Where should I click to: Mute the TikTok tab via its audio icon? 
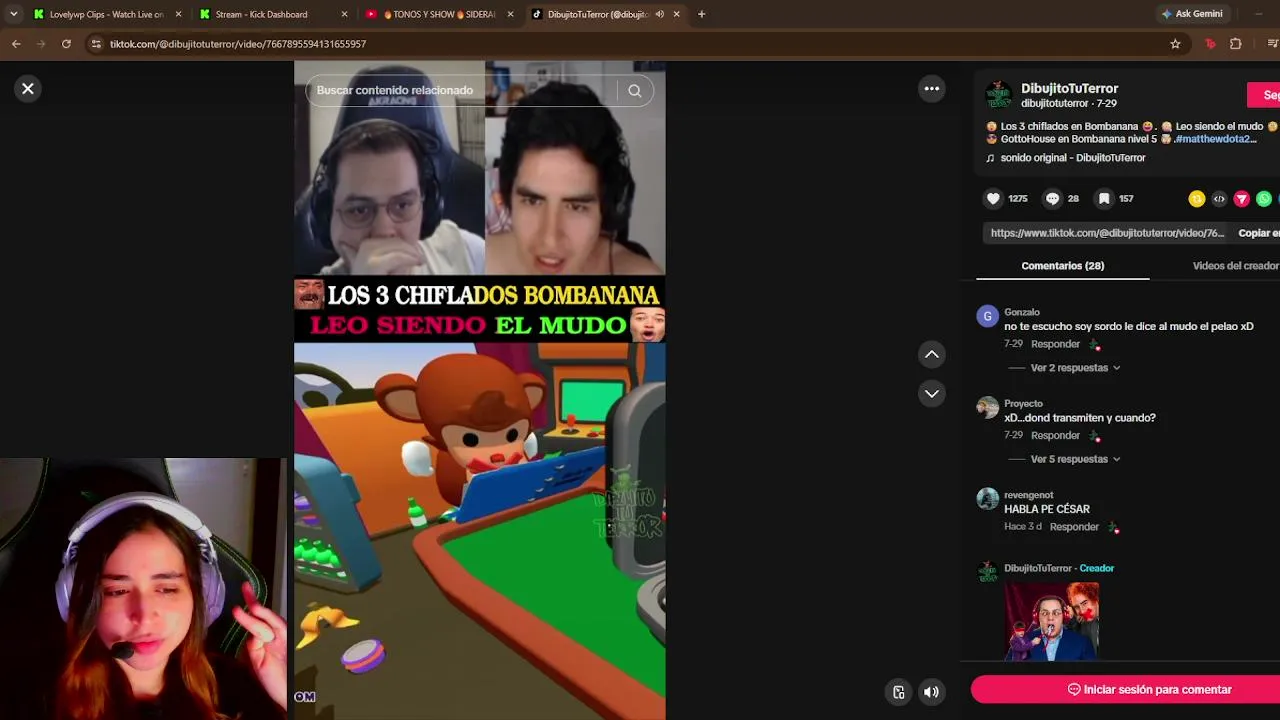[659, 14]
